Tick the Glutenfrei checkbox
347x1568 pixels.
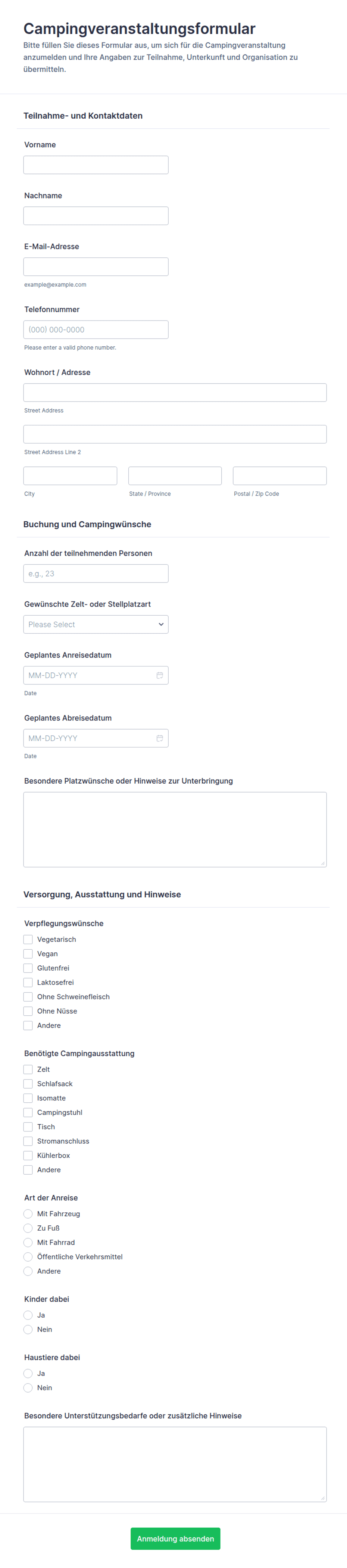[x=28, y=968]
